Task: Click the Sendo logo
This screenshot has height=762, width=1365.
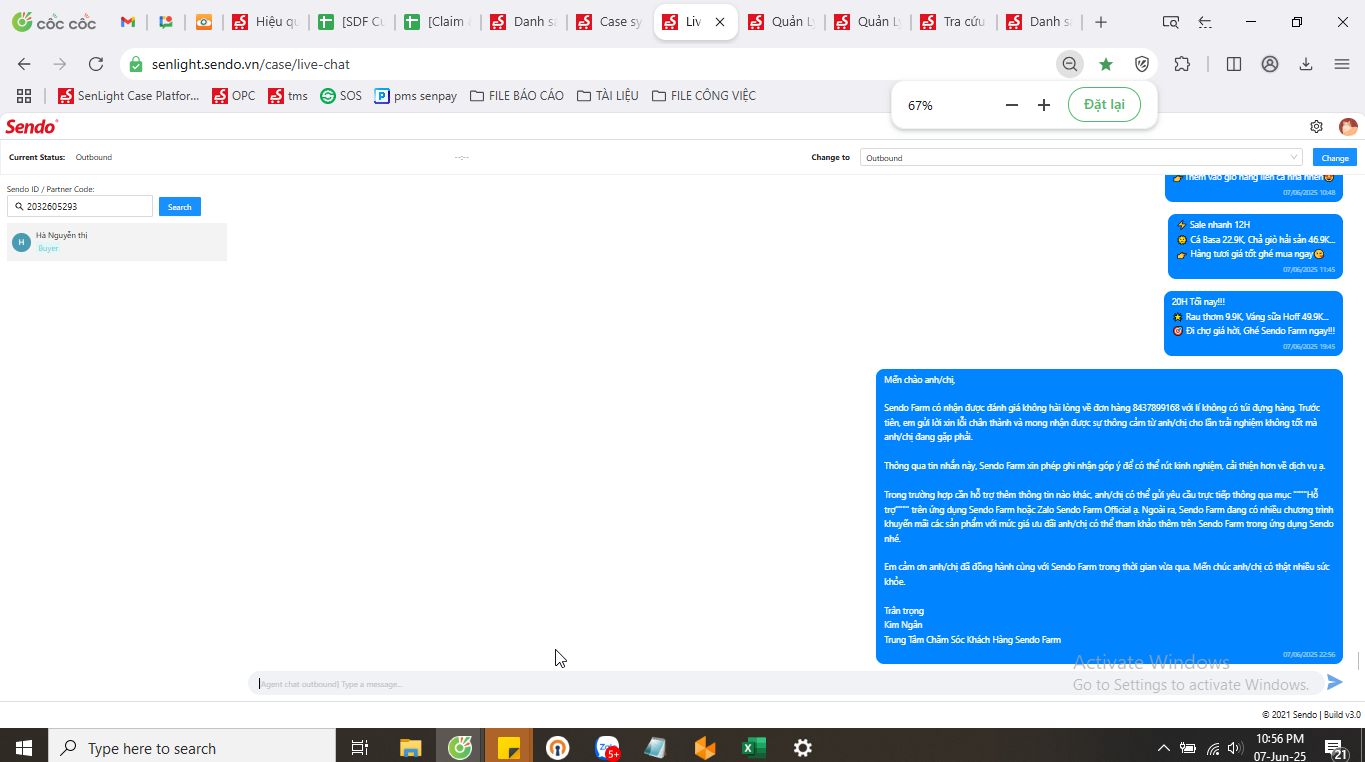Action: (32, 126)
